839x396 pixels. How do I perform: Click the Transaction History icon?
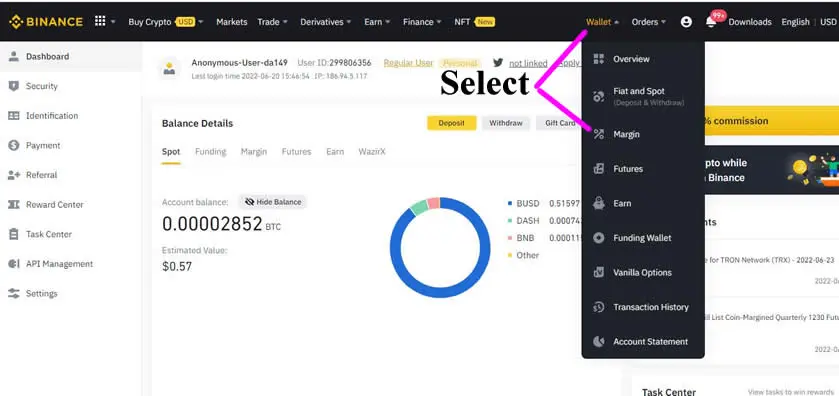pos(599,307)
